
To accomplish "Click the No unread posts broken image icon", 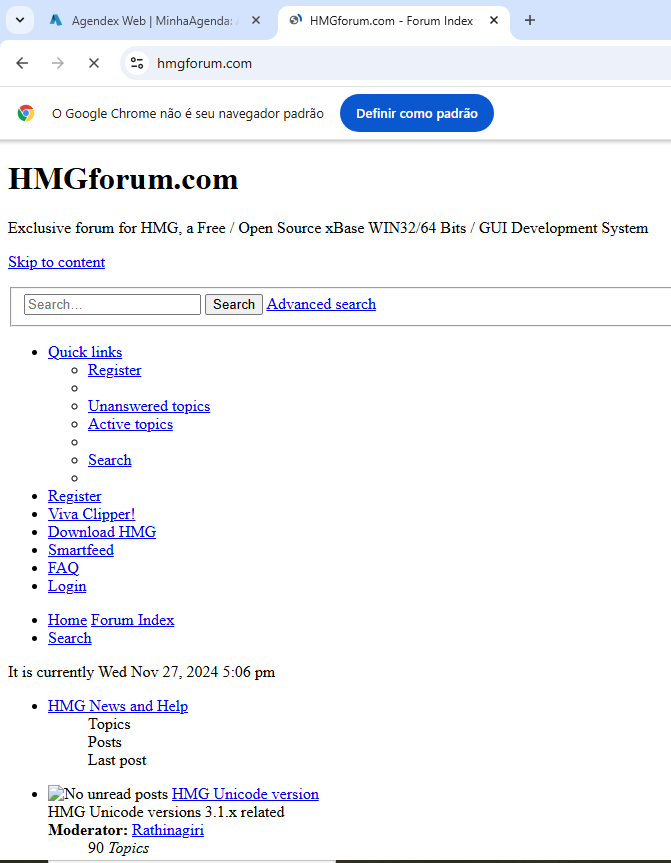I will (x=54, y=793).
